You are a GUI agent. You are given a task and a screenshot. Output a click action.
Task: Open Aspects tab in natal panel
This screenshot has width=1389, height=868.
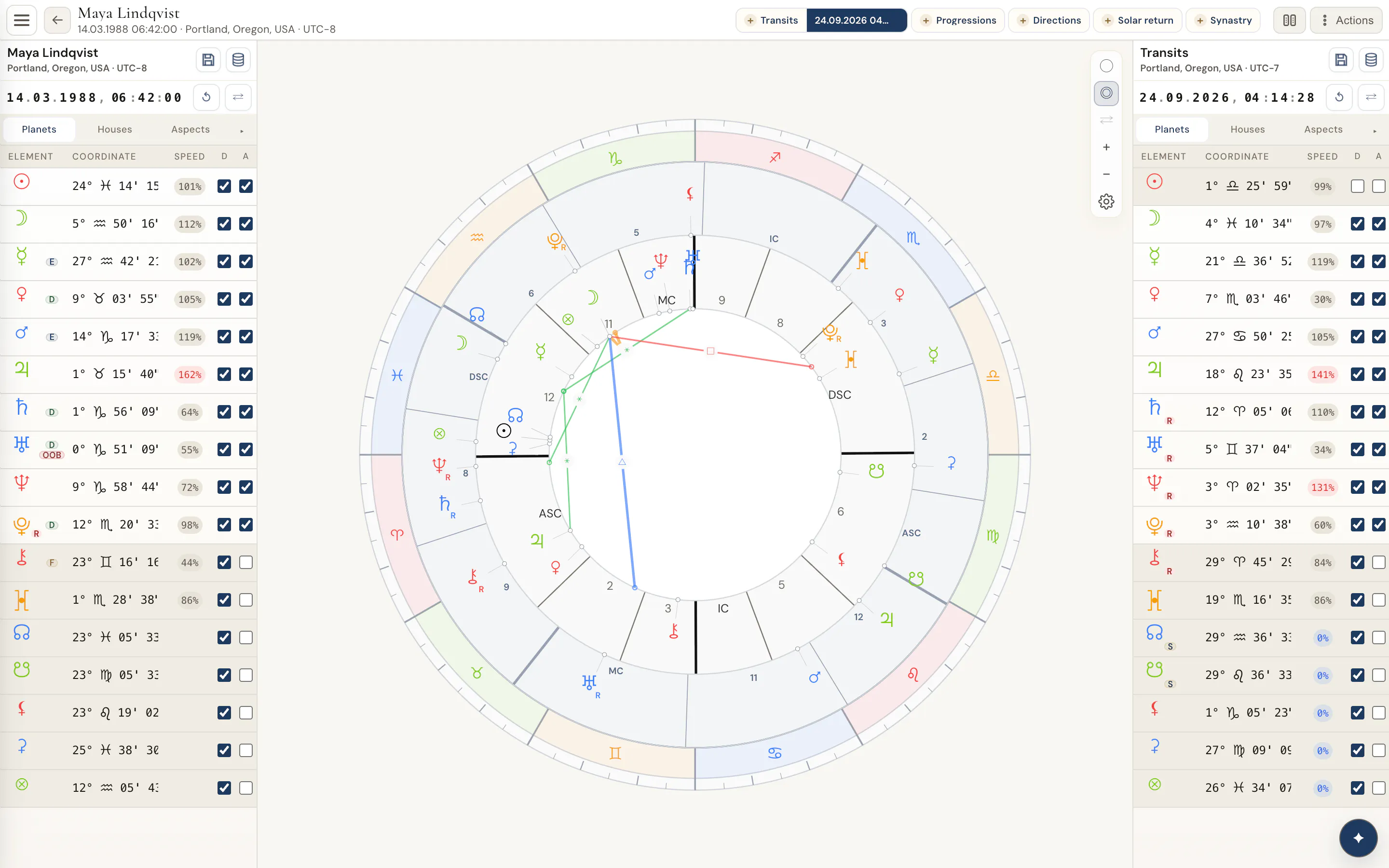pos(191,129)
